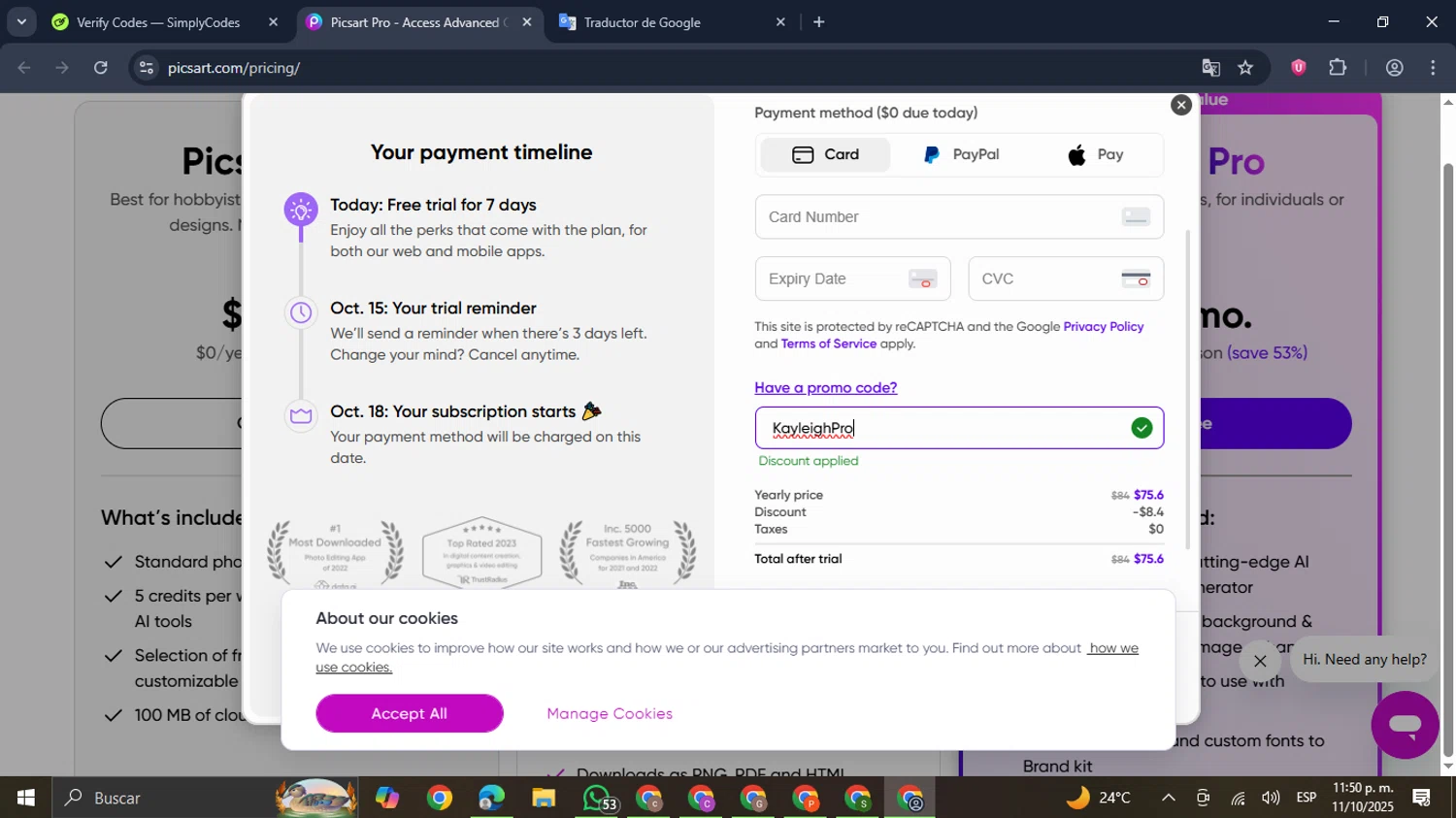Show hidden system tray icons

(1169, 798)
